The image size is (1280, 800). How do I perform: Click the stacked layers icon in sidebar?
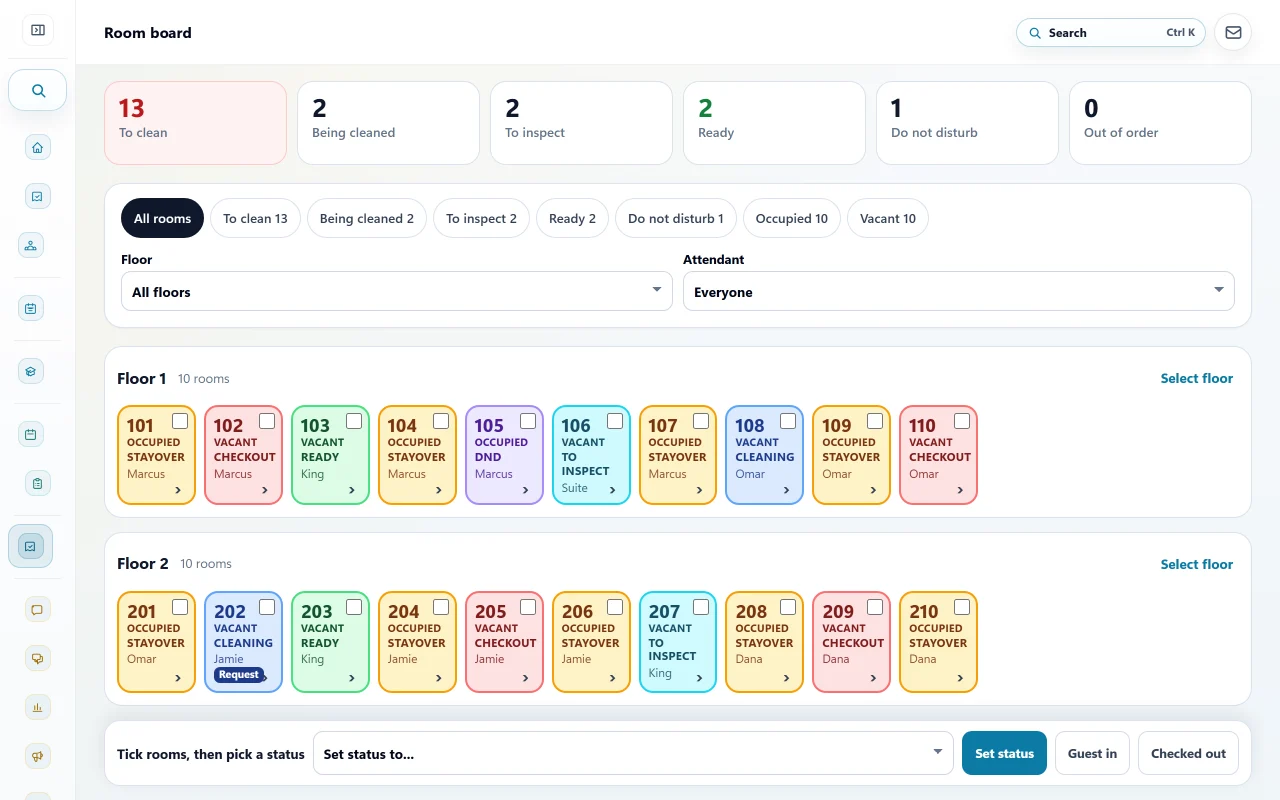click(x=31, y=371)
